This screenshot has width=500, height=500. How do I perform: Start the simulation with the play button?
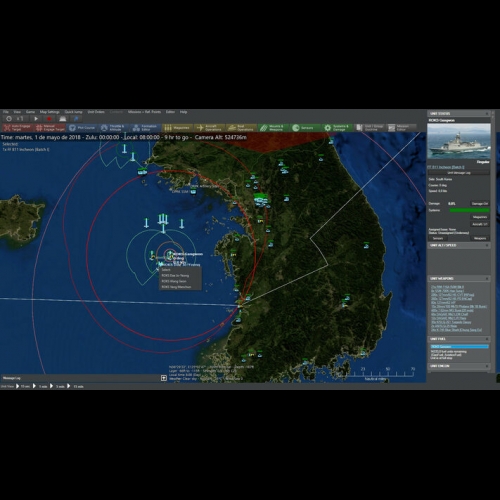click(x=36, y=119)
